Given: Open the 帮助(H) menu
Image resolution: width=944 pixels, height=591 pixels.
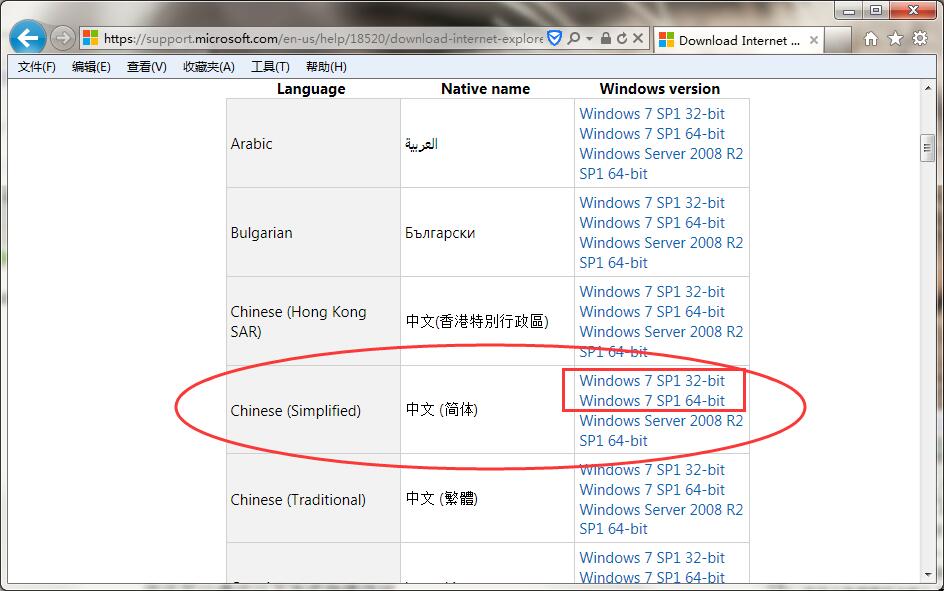Looking at the screenshot, I should point(326,67).
